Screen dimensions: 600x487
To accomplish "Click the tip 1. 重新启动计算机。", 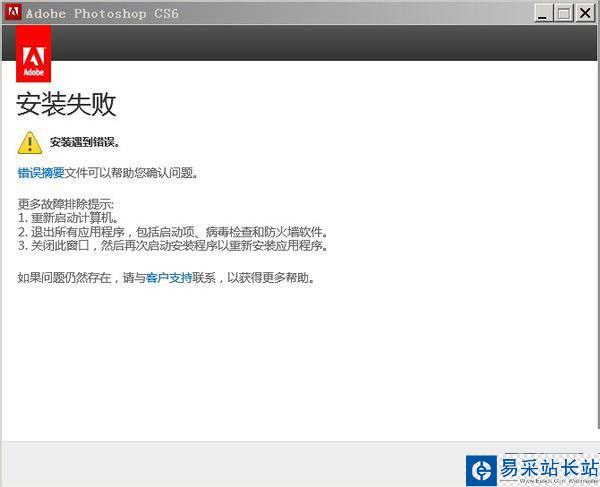I will (68, 218).
